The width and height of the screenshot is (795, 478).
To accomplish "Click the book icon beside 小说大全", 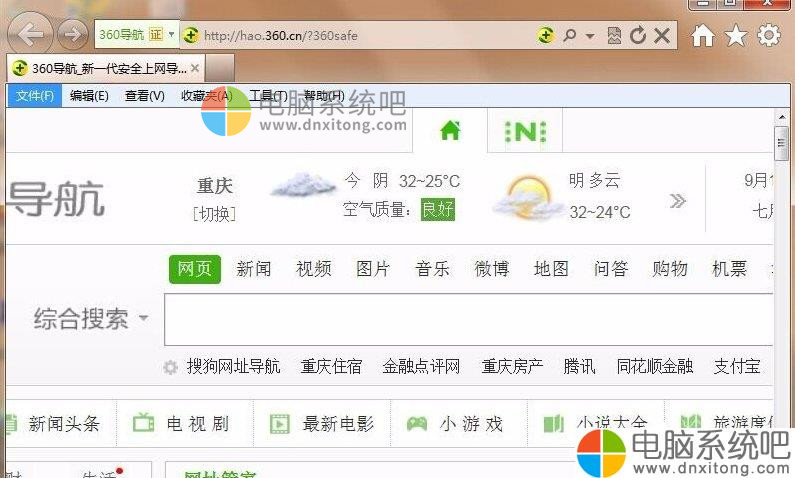I will 554,424.
